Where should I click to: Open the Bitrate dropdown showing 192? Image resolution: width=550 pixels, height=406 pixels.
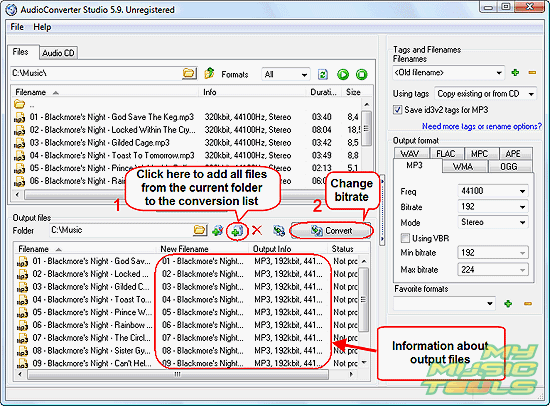pos(492,207)
